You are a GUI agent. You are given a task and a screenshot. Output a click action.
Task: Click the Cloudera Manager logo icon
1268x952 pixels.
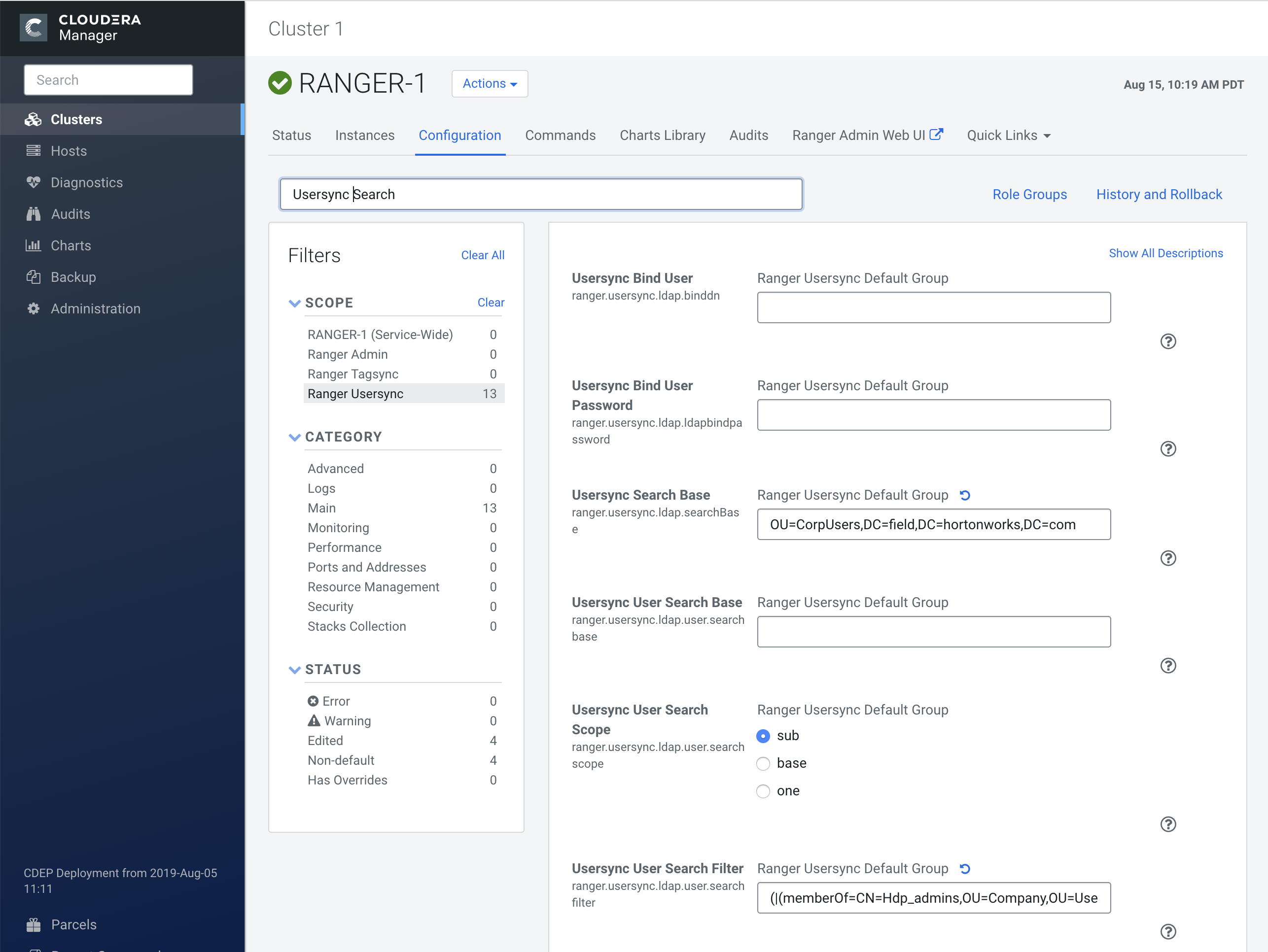tap(33, 28)
